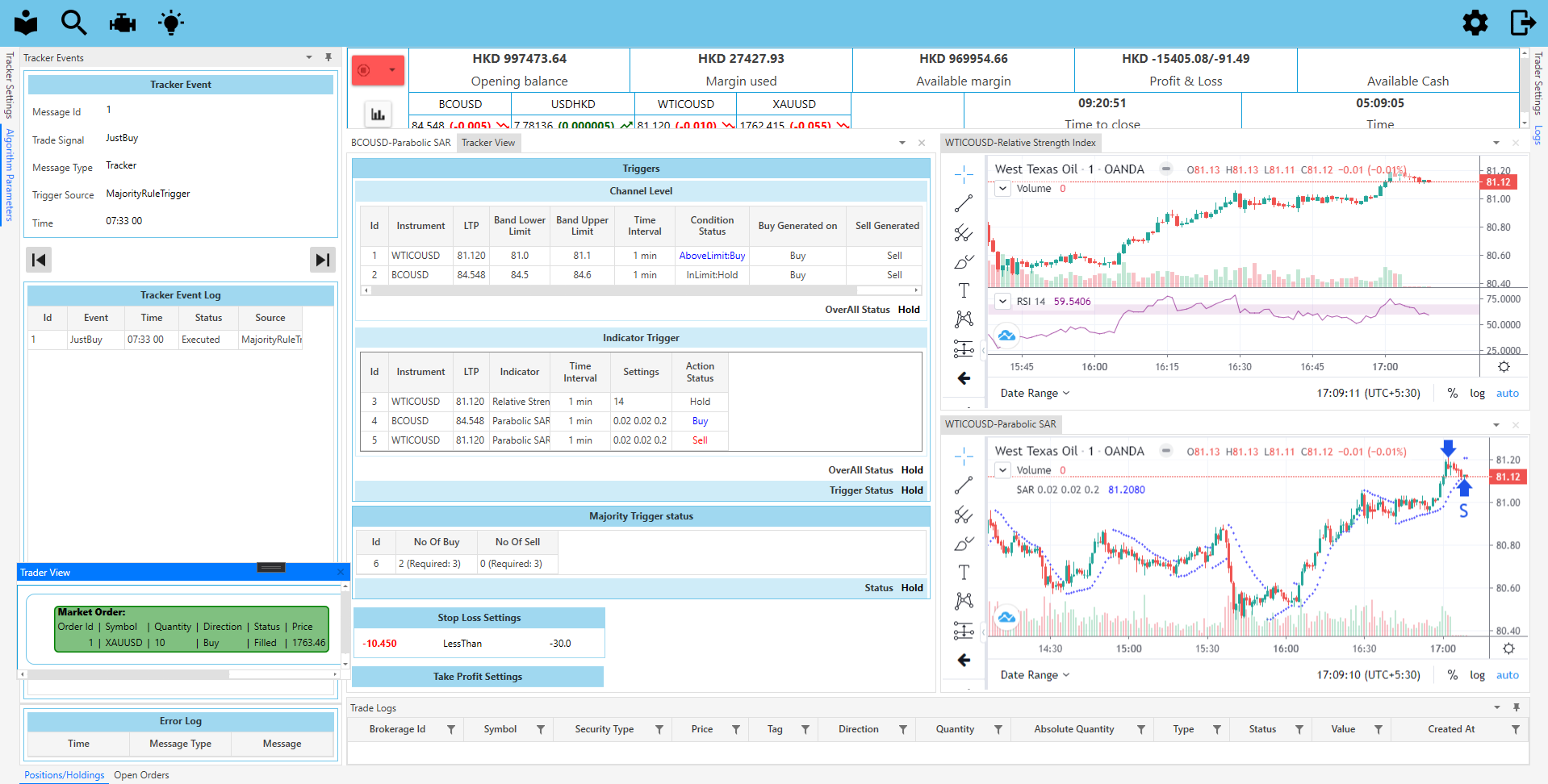Screen dimensions: 1548x784
Task: Toggle log scale on RSI chart
Action: [x=1477, y=394]
